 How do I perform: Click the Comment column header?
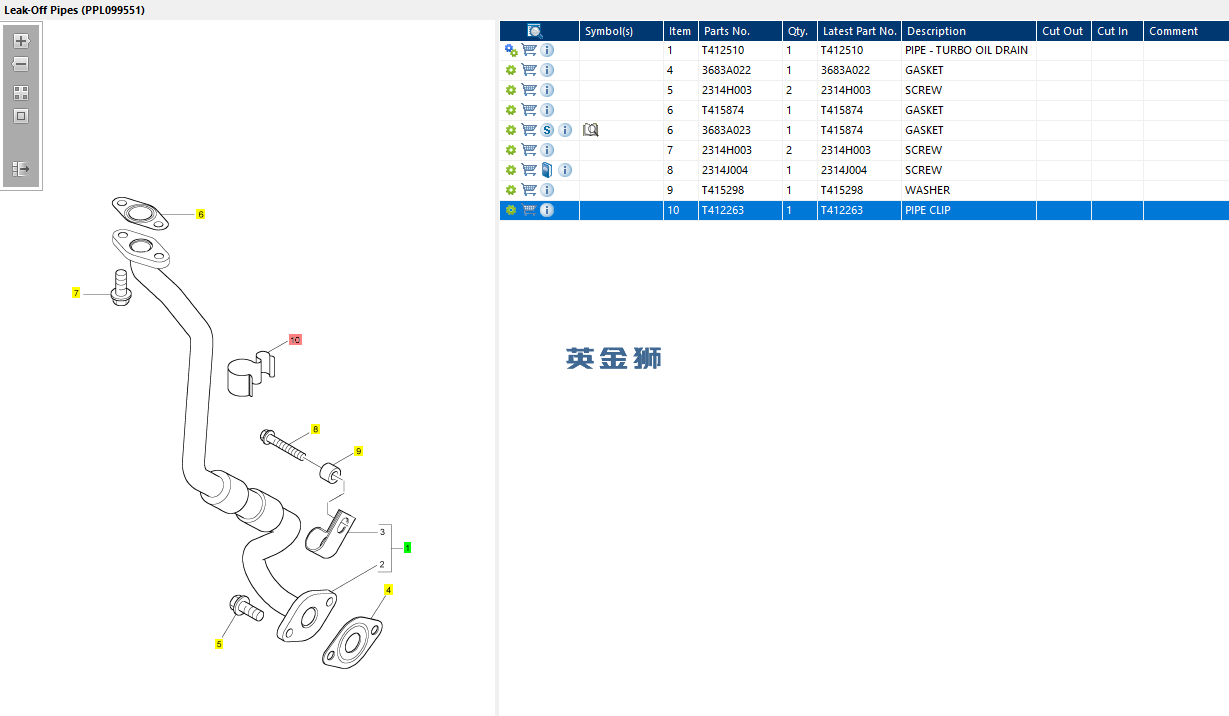coord(1186,31)
